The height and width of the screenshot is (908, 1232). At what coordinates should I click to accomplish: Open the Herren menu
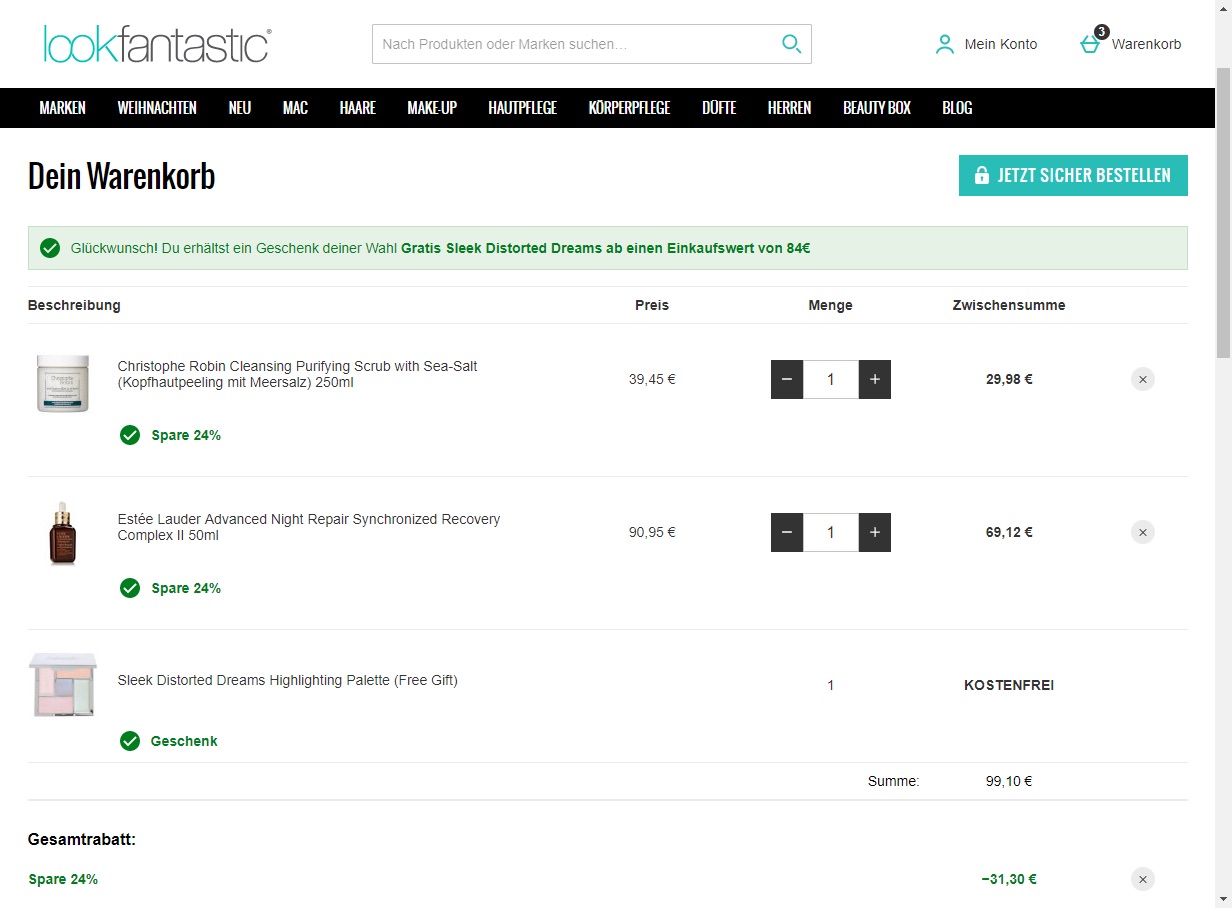[x=790, y=108]
